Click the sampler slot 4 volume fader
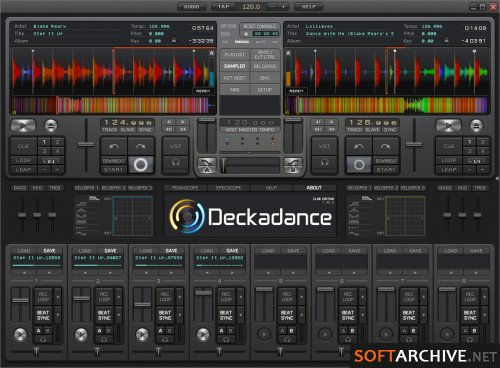 click(203, 293)
